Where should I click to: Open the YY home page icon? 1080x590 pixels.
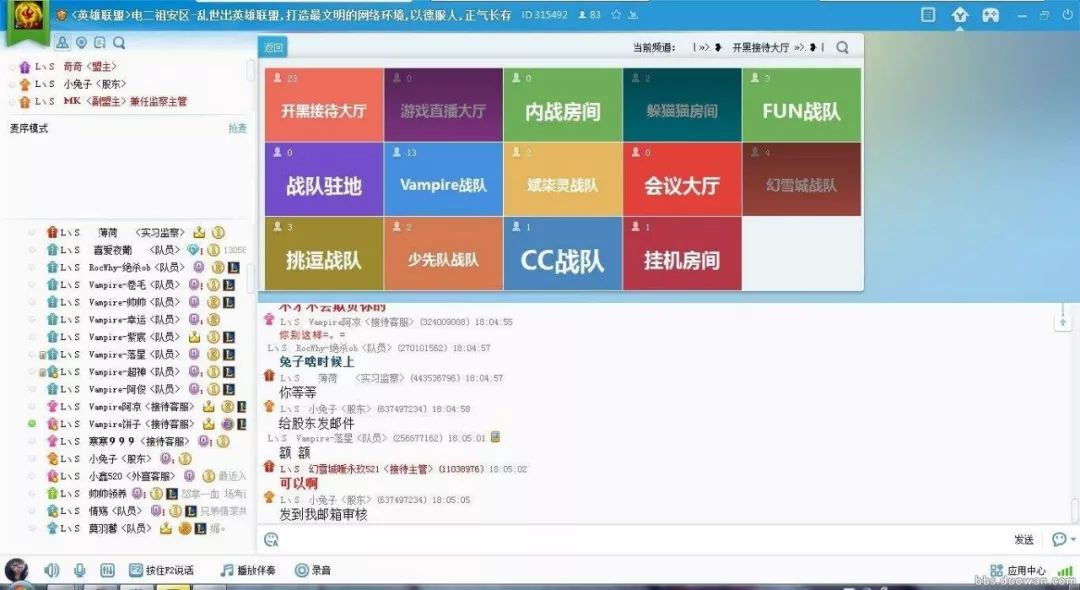point(961,15)
